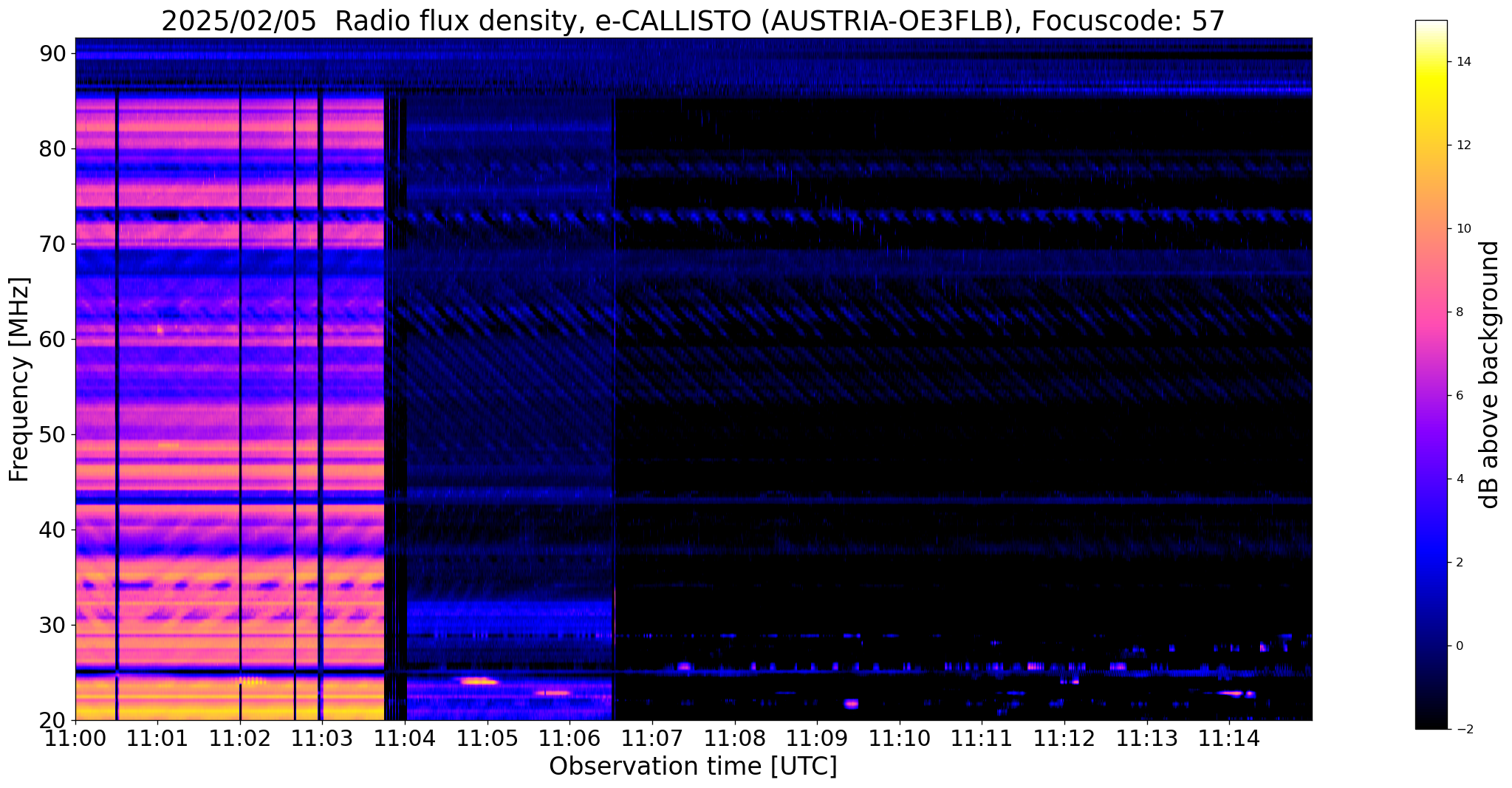The image size is (1512, 788).
Task: Click the pink spot near 11:09:25 at 22 MHz
Action: [851, 704]
